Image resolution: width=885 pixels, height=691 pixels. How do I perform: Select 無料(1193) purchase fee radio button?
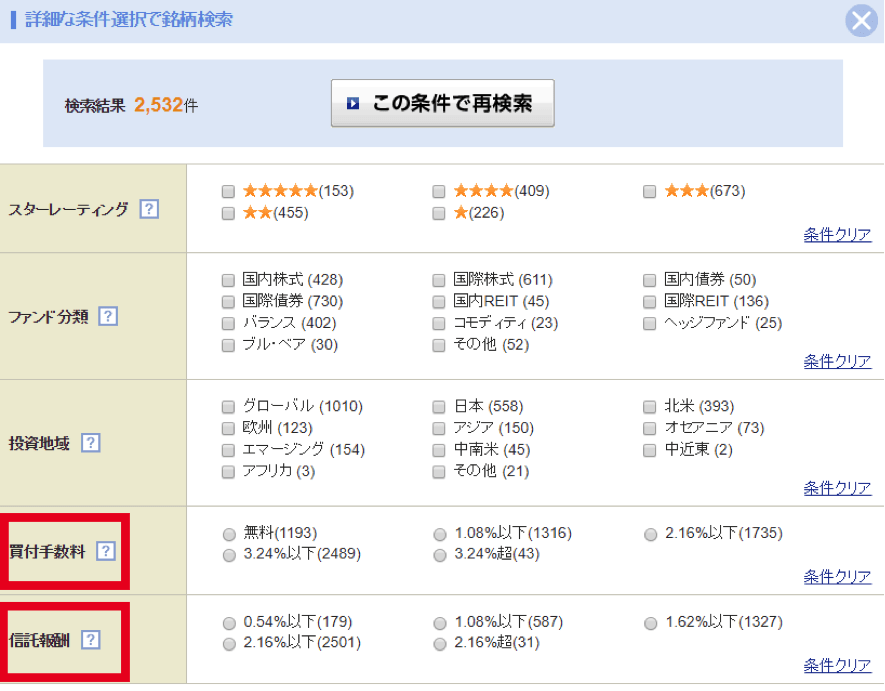pyautogui.click(x=230, y=534)
